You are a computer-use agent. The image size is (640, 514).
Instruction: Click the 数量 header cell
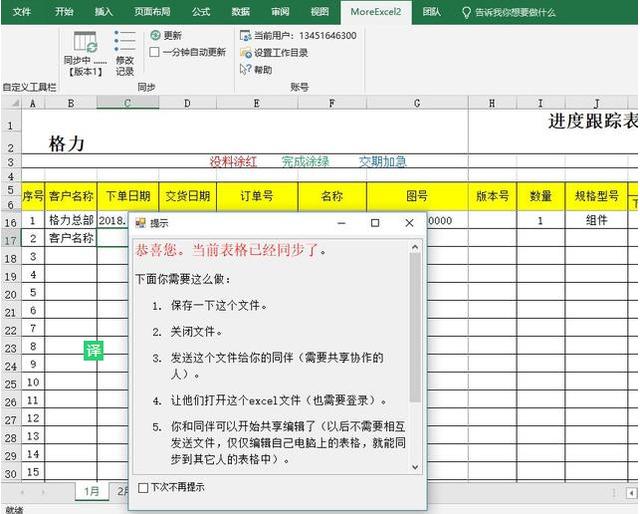pyautogui.click(x=541, y=196)
